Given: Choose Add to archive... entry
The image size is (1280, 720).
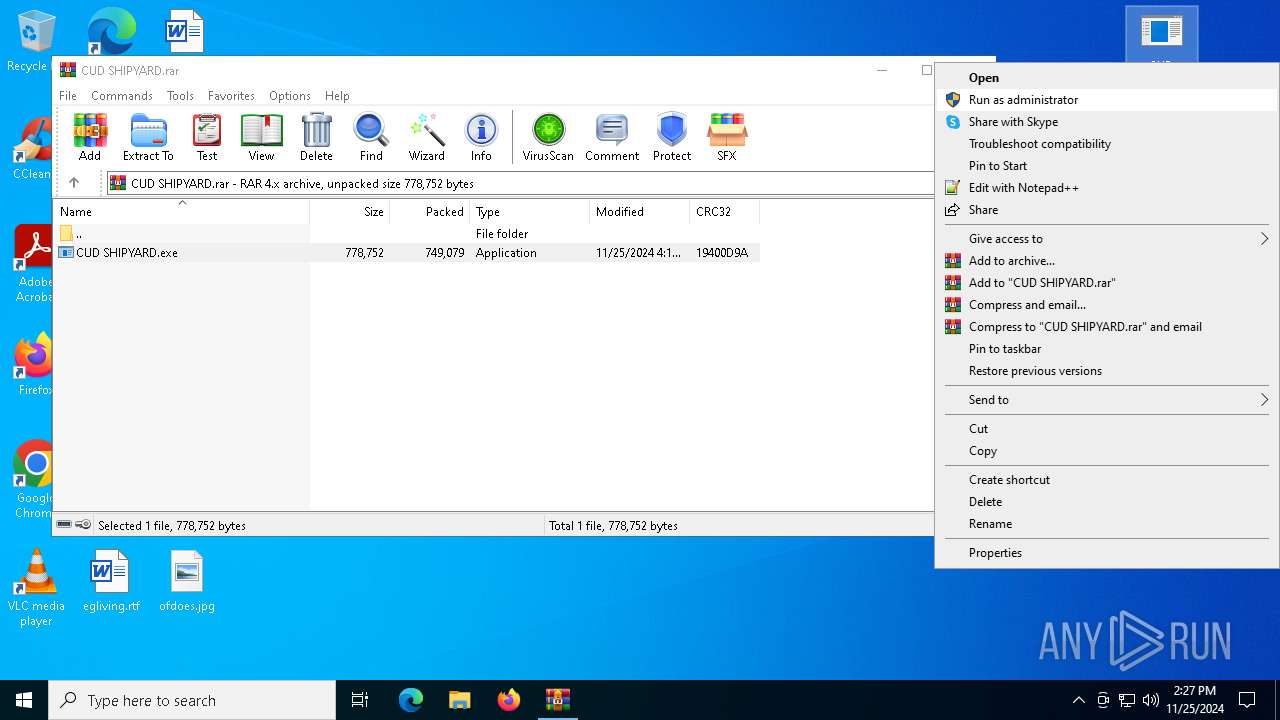Looking at the screenshot, I should click(1107, 260).
